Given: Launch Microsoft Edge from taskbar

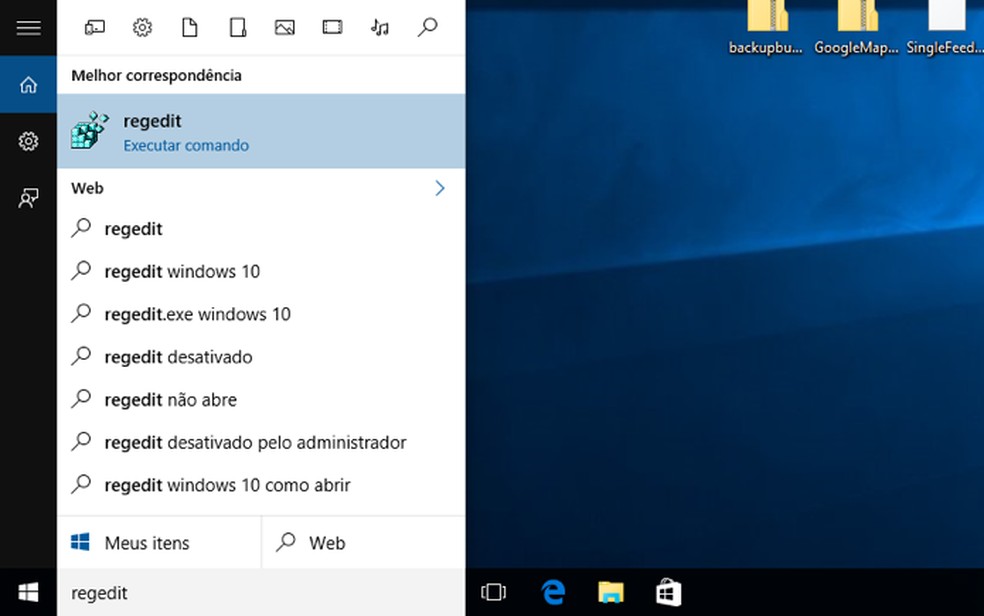Looking at the screenshot, I should [x=553, y=592].
